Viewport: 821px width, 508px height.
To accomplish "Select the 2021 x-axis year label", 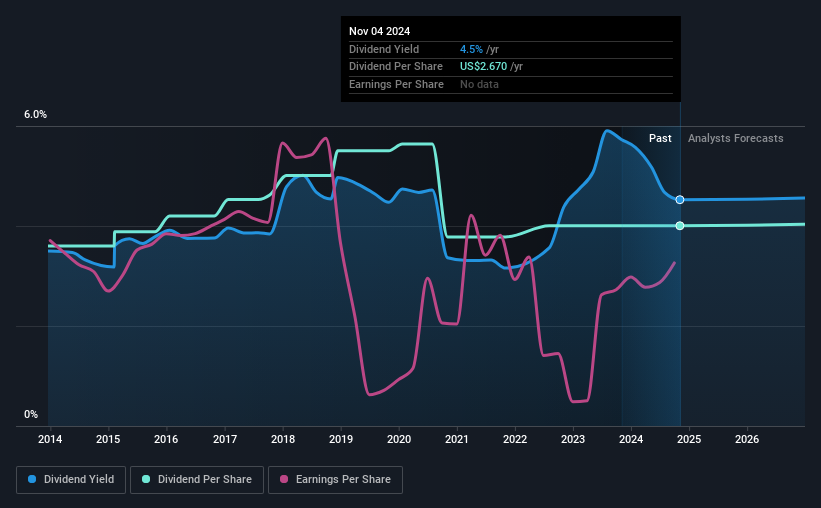I will pos(457,439).
